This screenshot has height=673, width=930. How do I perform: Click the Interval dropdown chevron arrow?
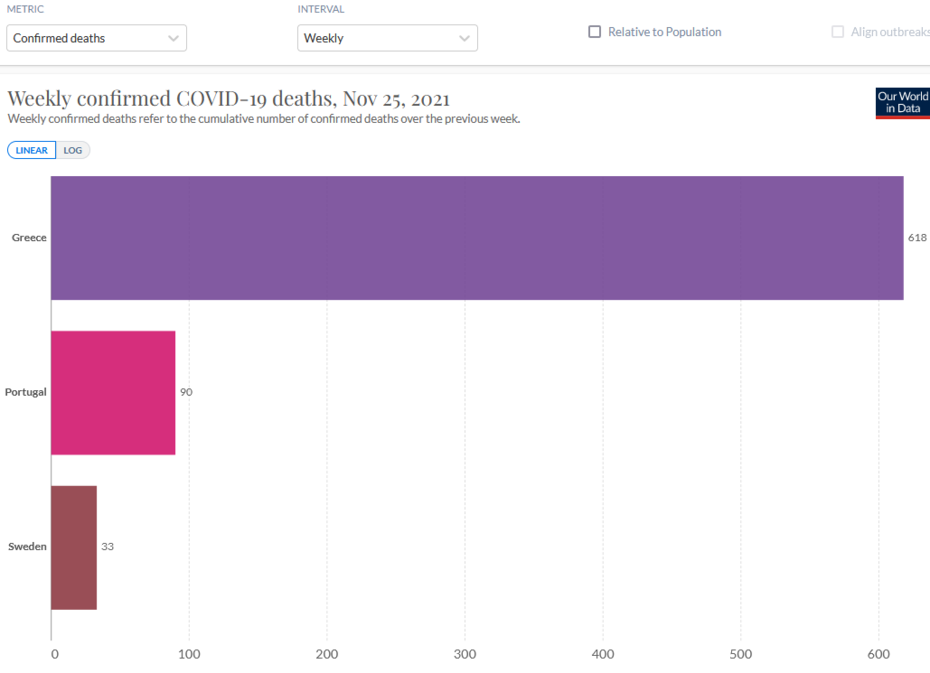coord(464,38)
